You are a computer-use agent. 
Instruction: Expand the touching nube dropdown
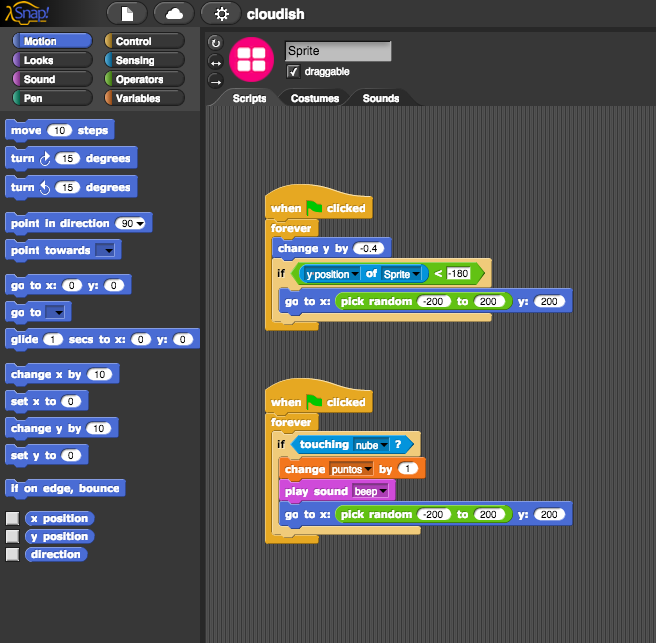pos(383,445)
